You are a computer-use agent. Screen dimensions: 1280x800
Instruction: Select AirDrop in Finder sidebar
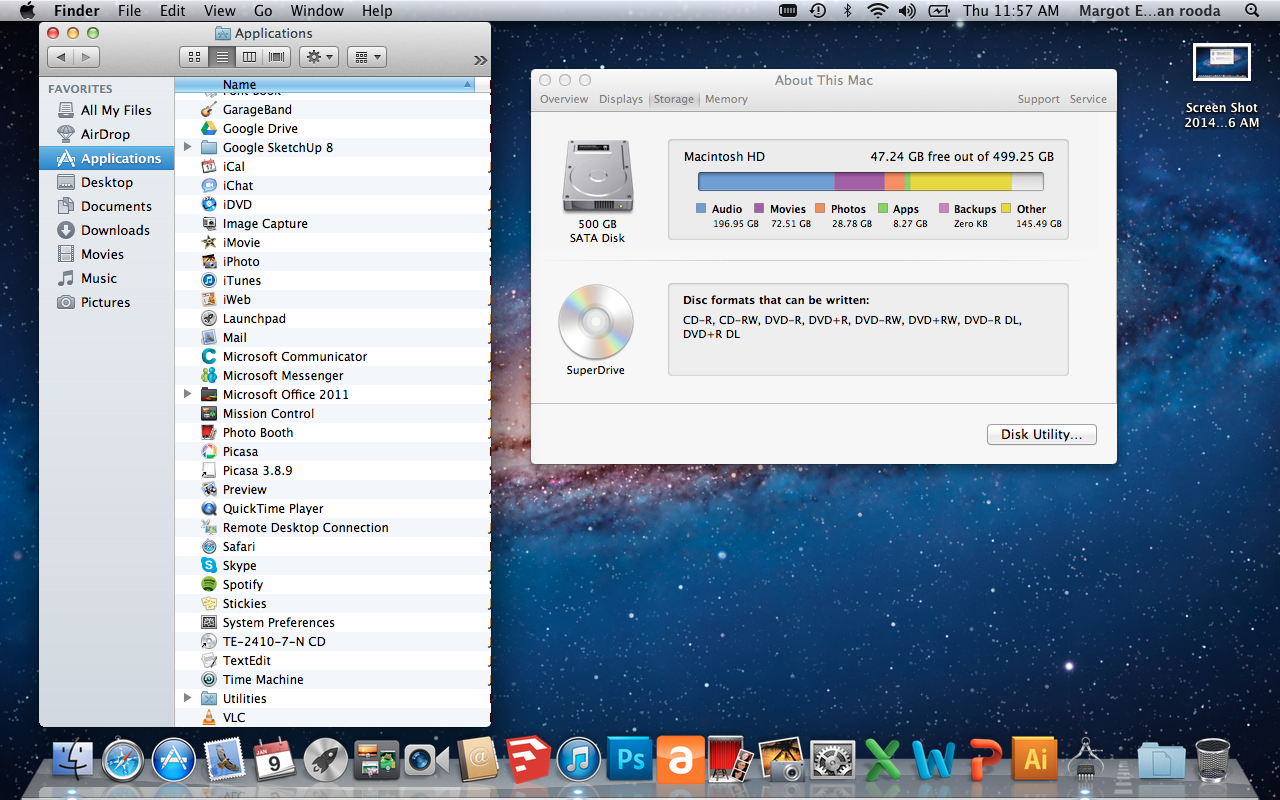pyautogui.click(x=107, y=134)
